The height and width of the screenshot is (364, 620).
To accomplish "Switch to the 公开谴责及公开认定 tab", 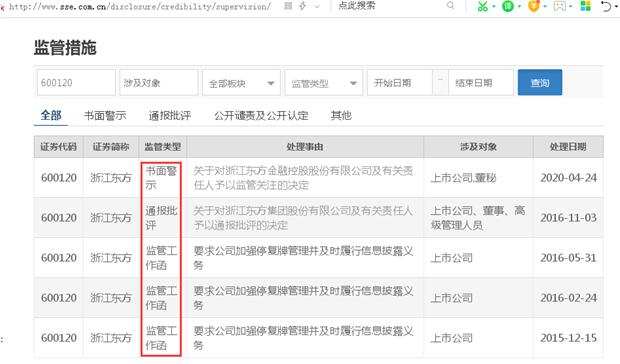I will (x=261, y=115).
